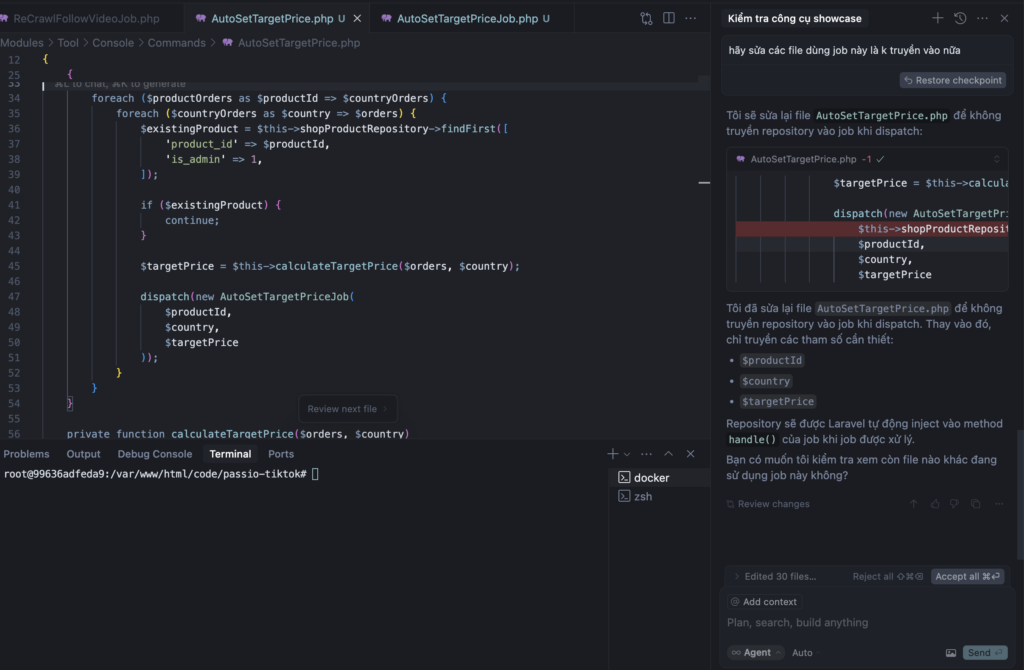Open the source control compare changes icon
Screen dimensions: 1024x670
point(646,18)
